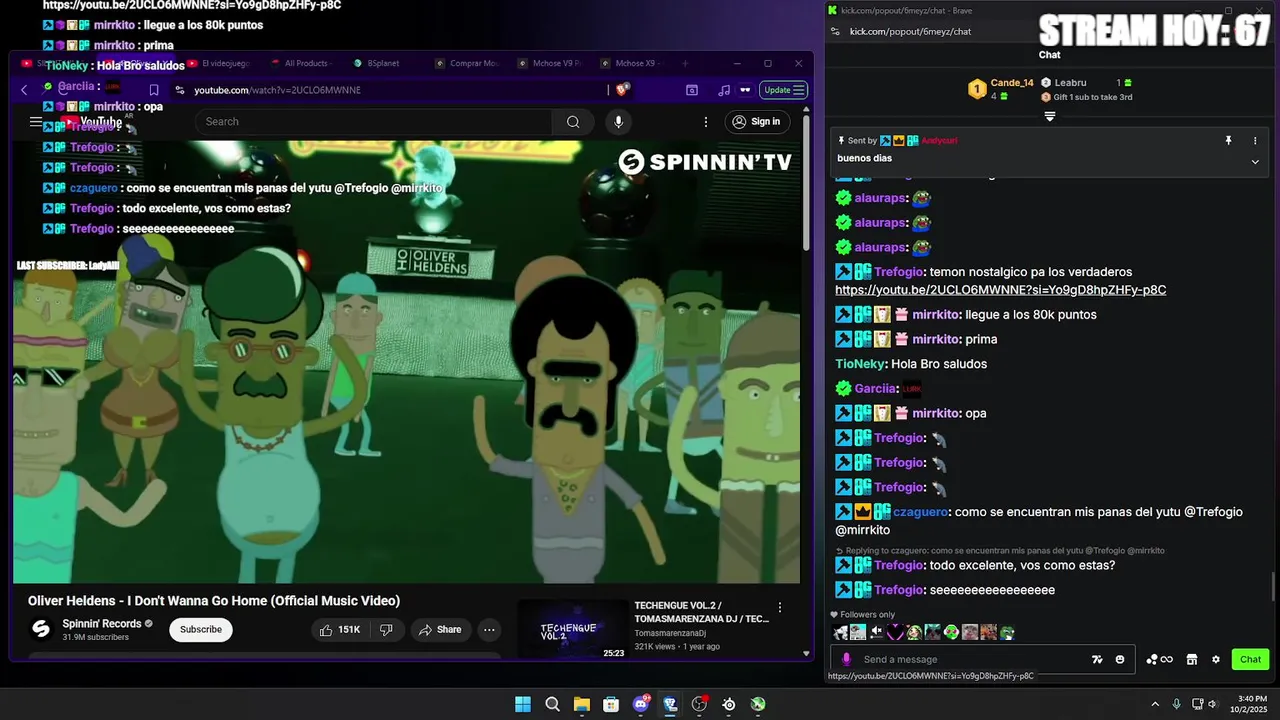Open Brave Shields lion icon in address bar
The width and height of the screenshot is (1280, 720).
(x=622, y=90)
